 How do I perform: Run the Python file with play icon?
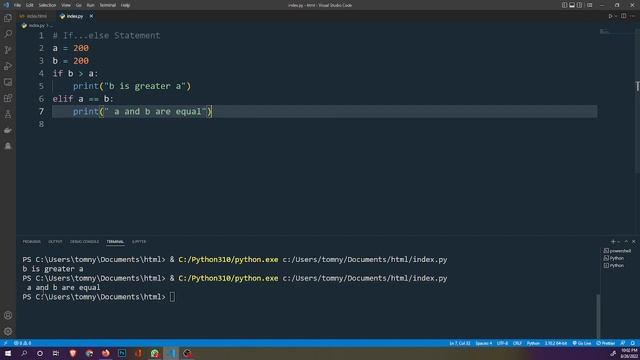[x=610, y=16]
